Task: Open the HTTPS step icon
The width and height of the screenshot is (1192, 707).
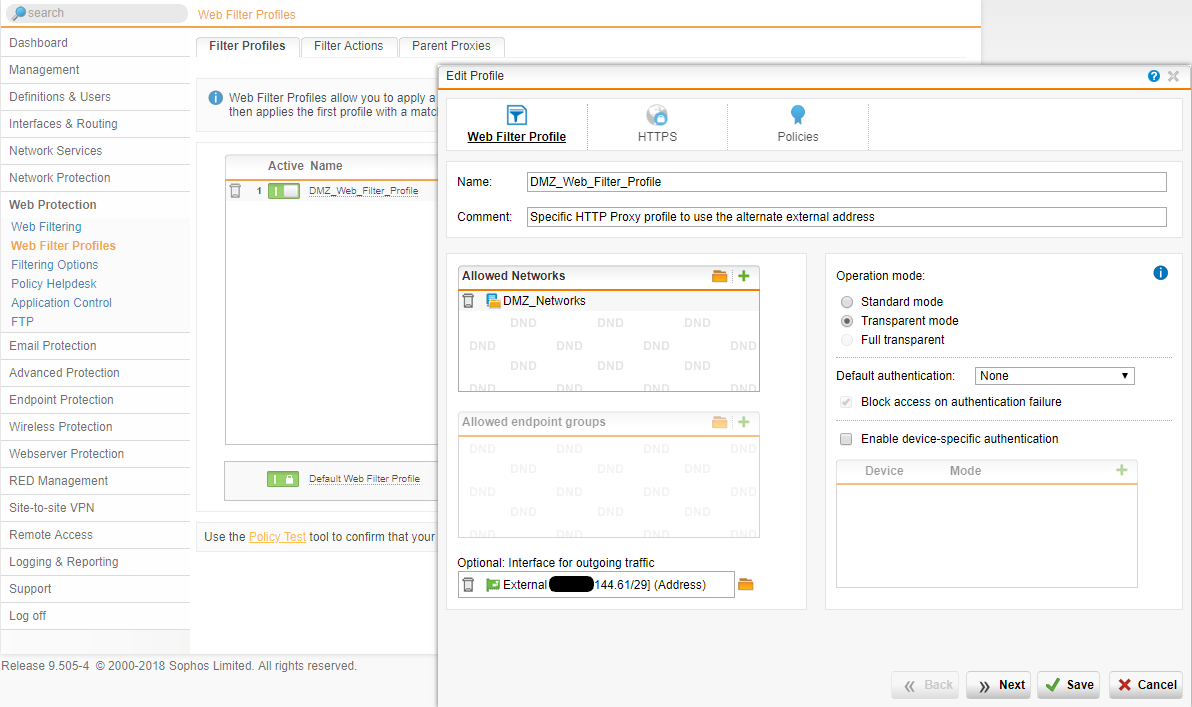Action: (x=657, y=115)
